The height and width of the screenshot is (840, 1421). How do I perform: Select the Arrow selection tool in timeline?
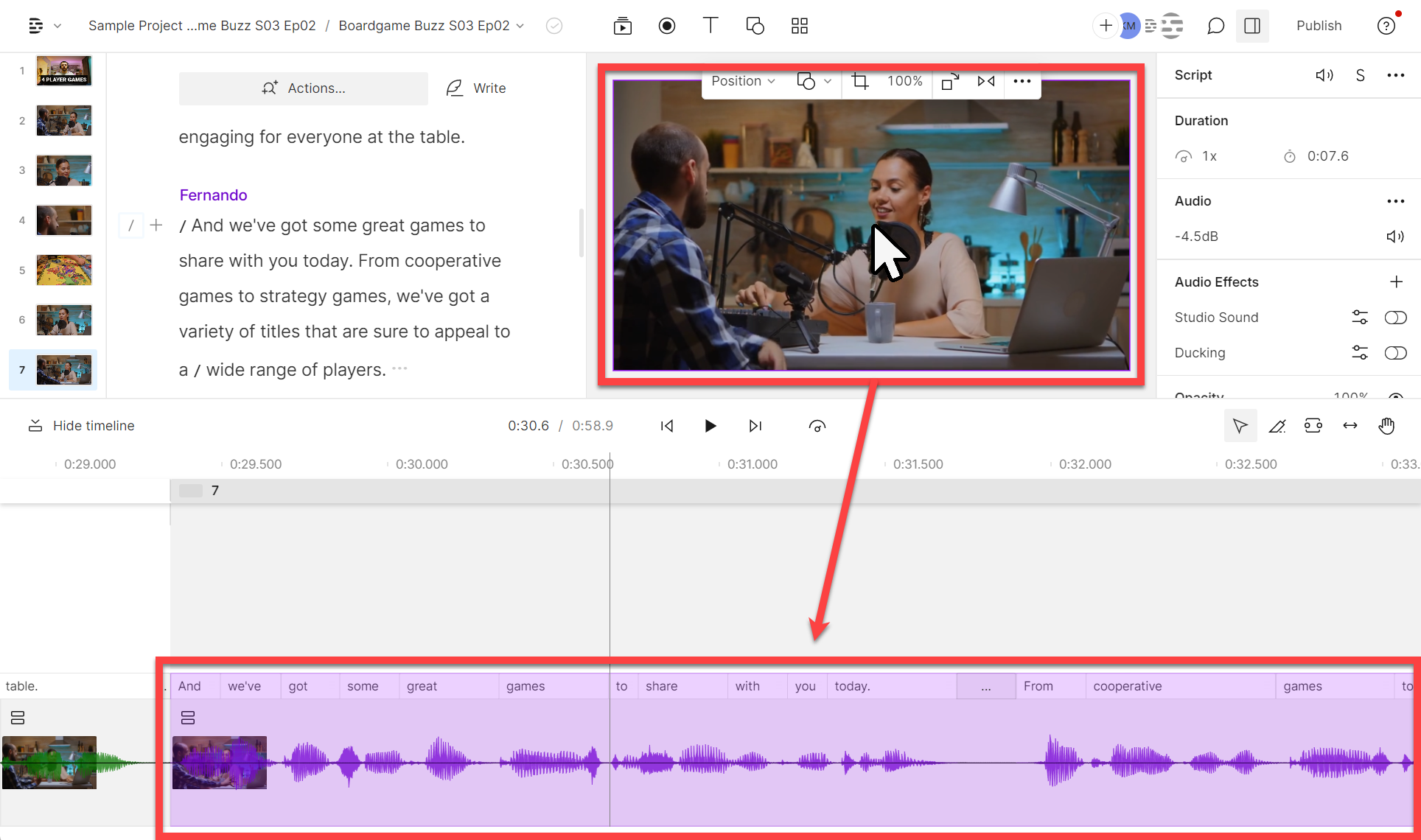click(x=1241, y=426)
